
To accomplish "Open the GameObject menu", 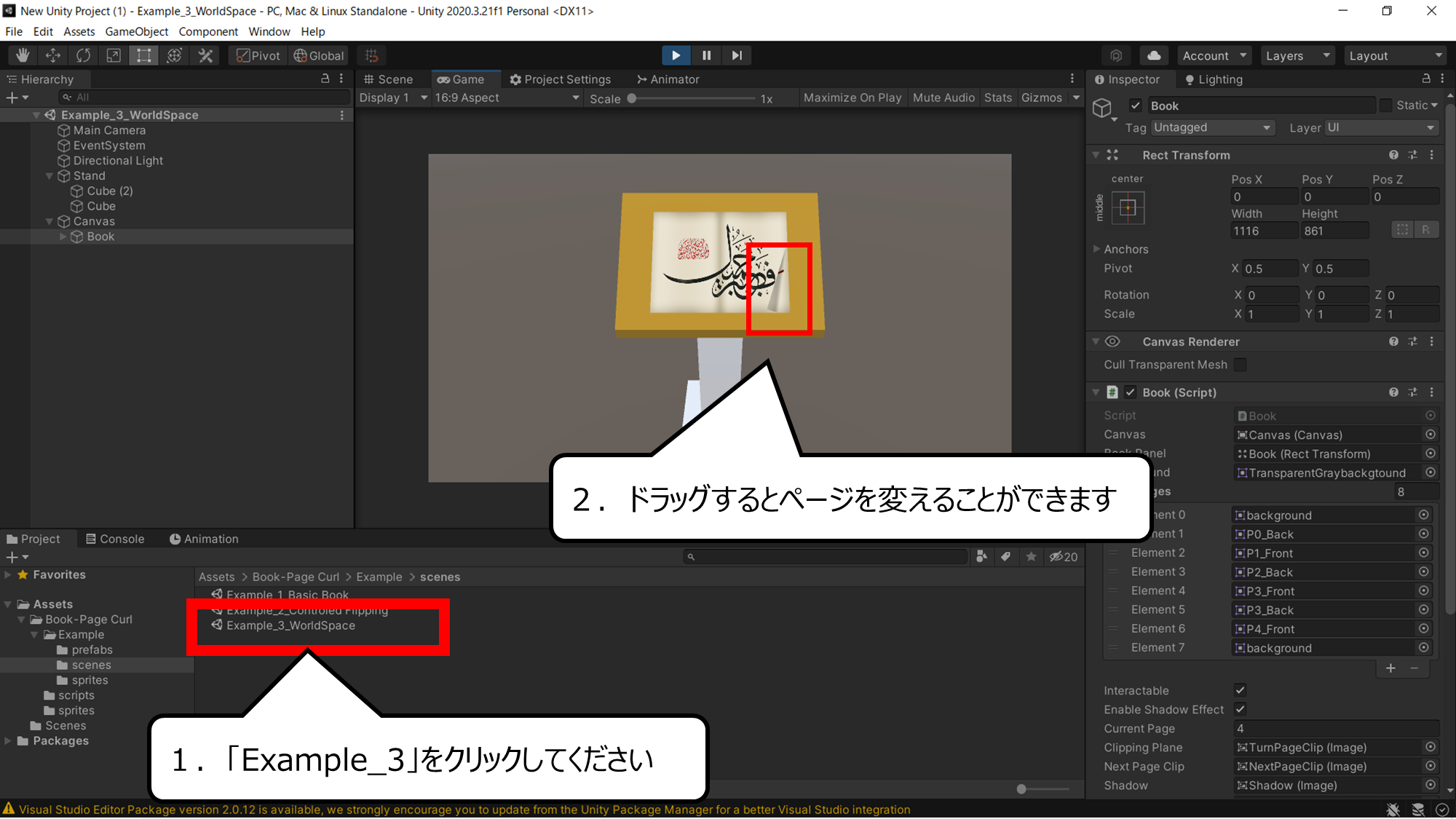I will coord(136,31).
